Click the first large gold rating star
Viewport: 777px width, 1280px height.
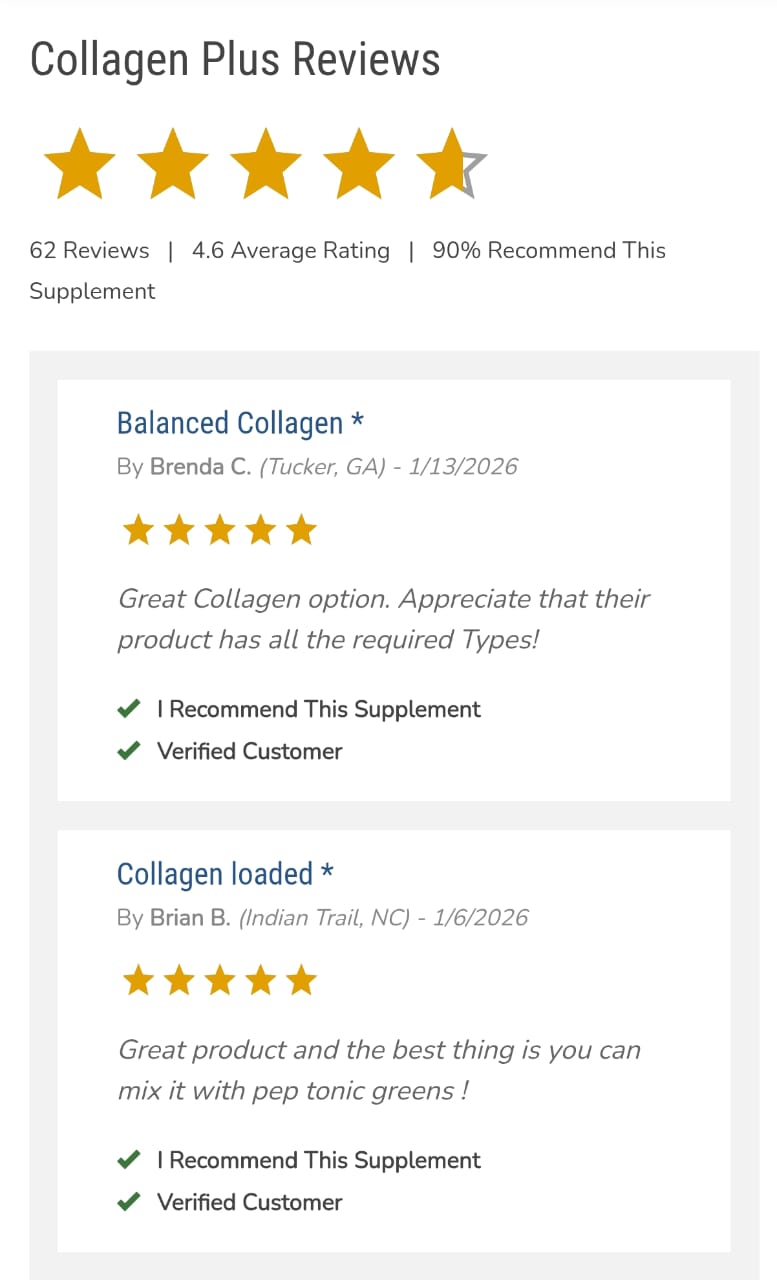80,164
